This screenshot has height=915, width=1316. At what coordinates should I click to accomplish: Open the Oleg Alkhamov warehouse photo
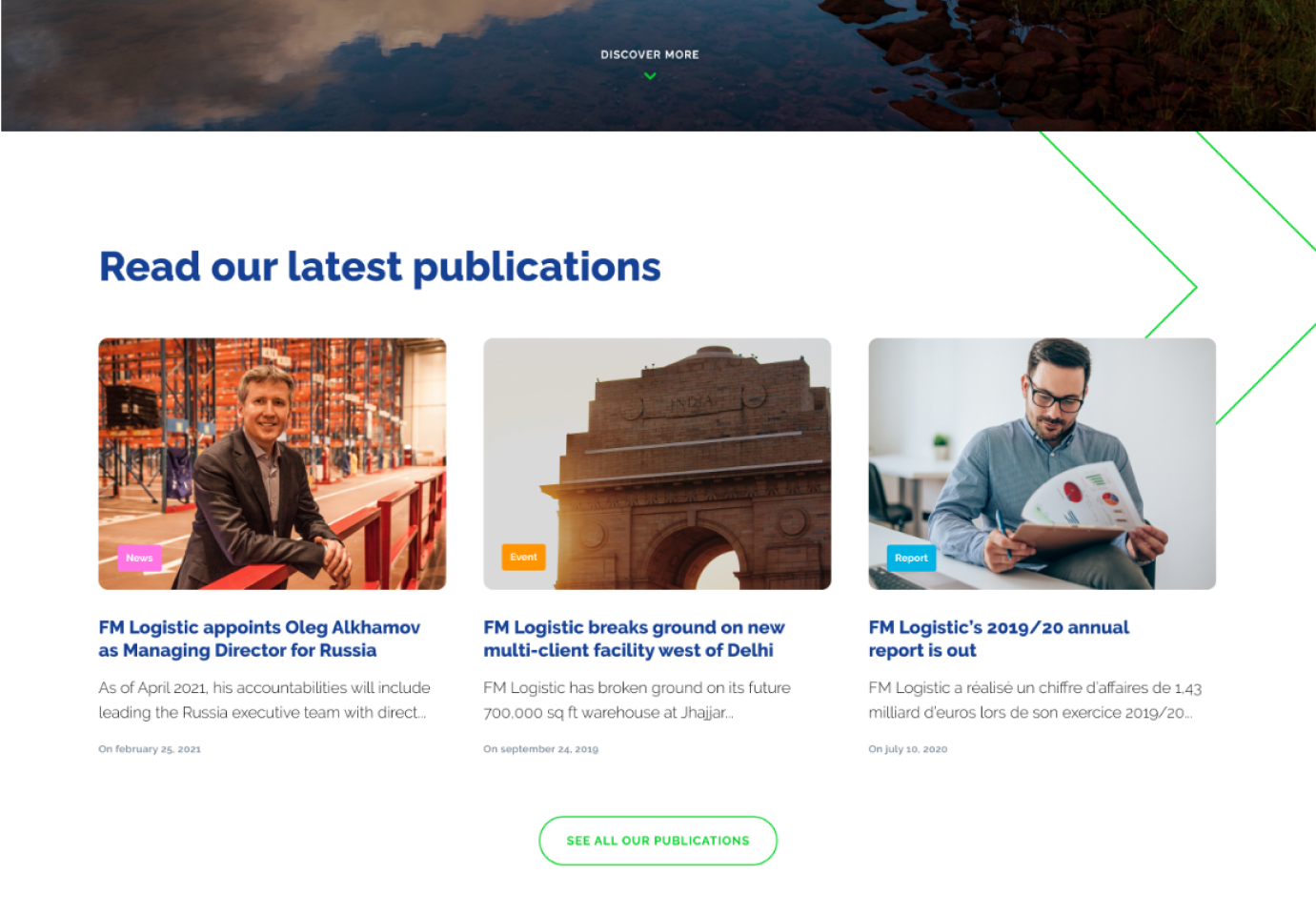pyautogui.click(x=273, y=464)
